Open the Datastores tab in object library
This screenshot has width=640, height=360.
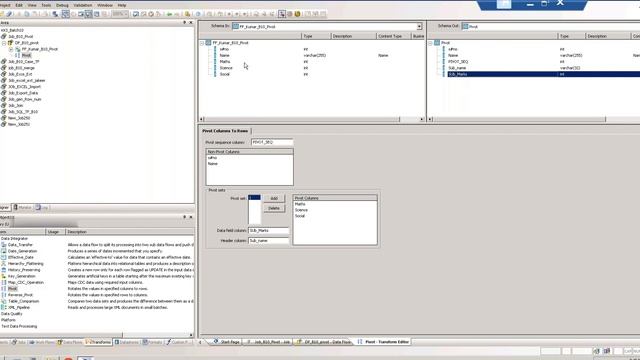tap(127, 342)
